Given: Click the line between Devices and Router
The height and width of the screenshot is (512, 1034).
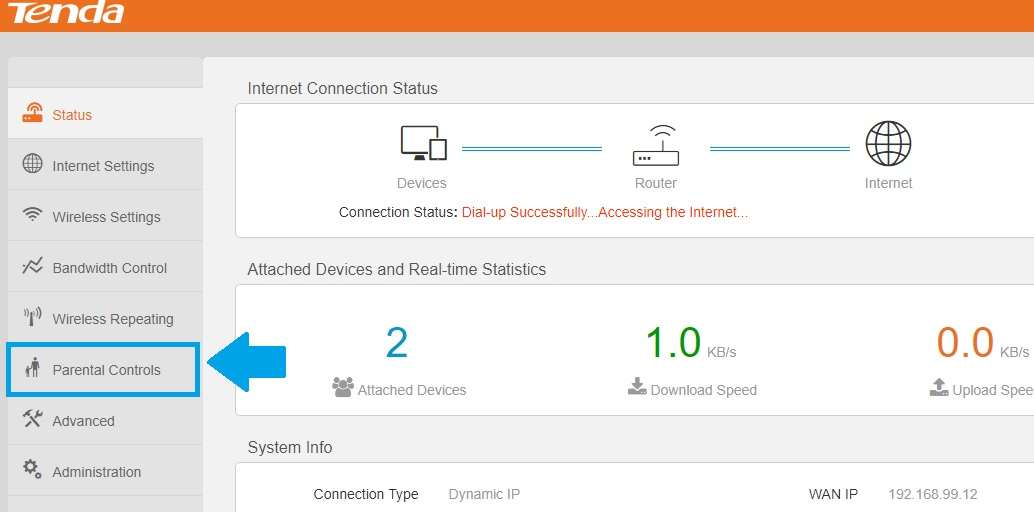Looking at the screenshot, I should click(532, 149).
